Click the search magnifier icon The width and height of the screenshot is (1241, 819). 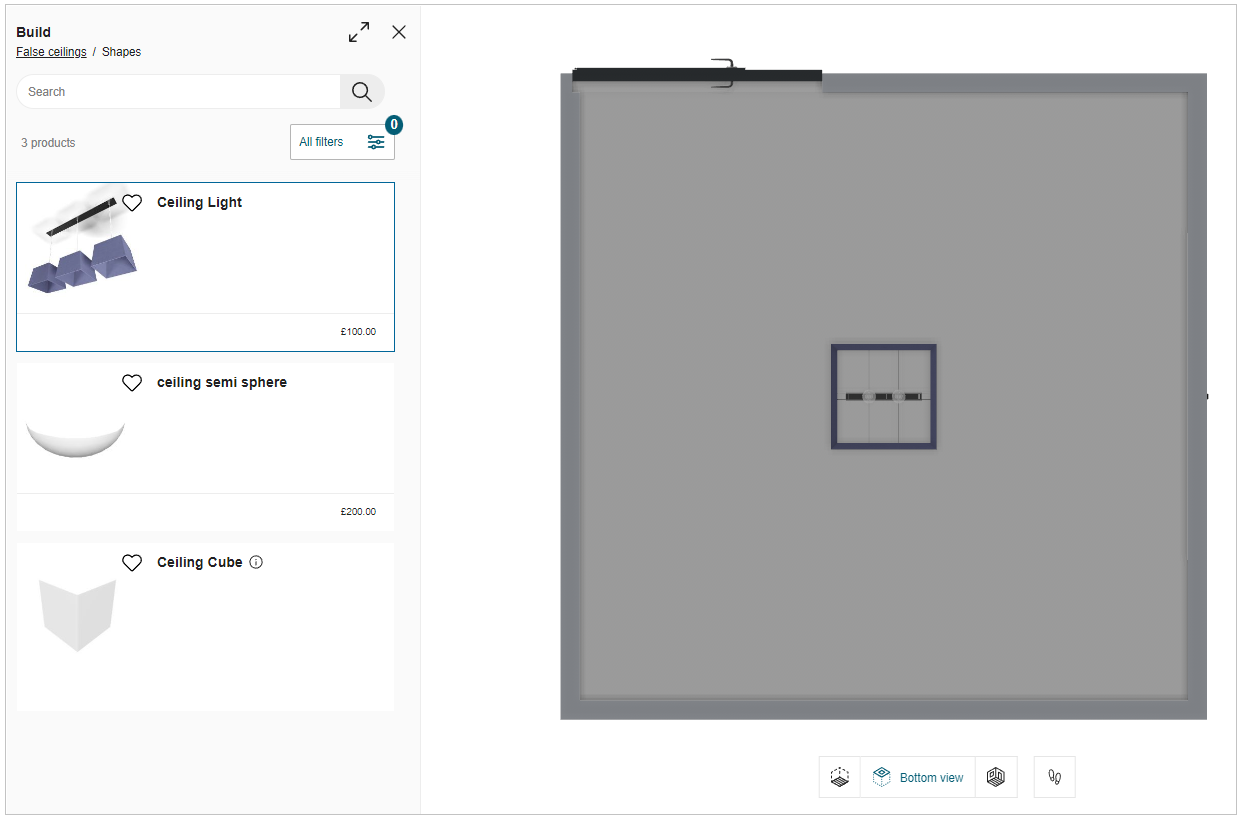362,92
